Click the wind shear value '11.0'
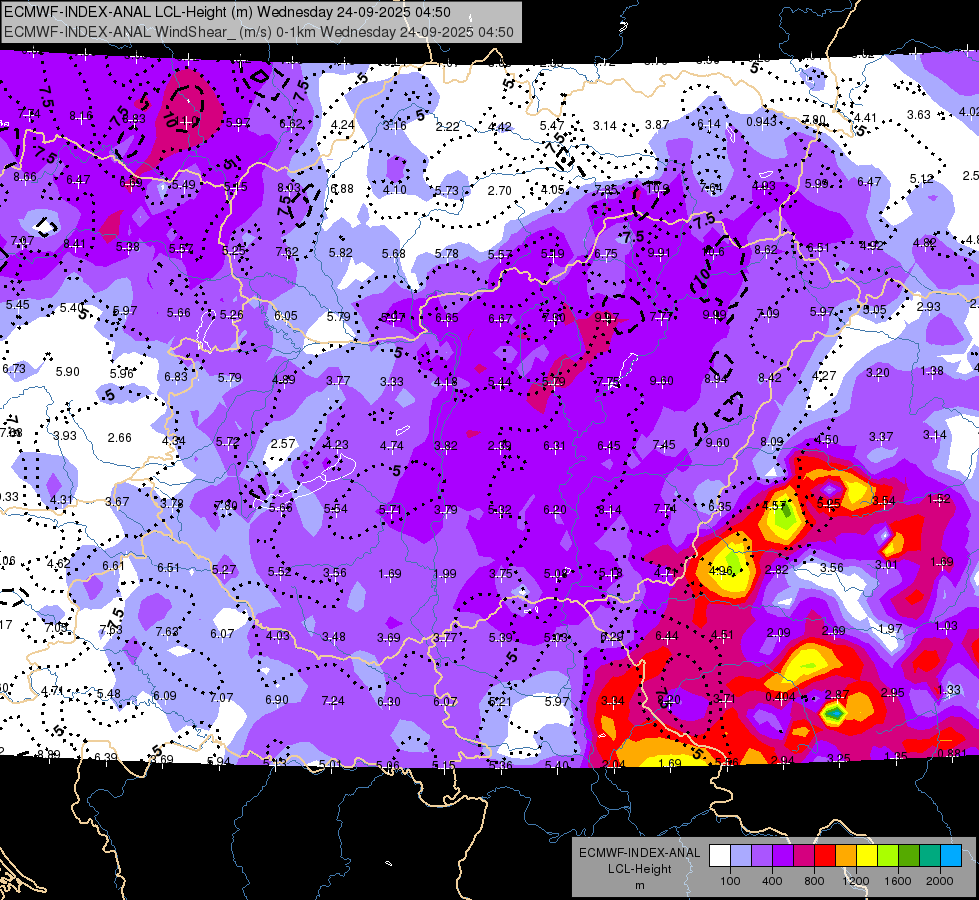 187,121
